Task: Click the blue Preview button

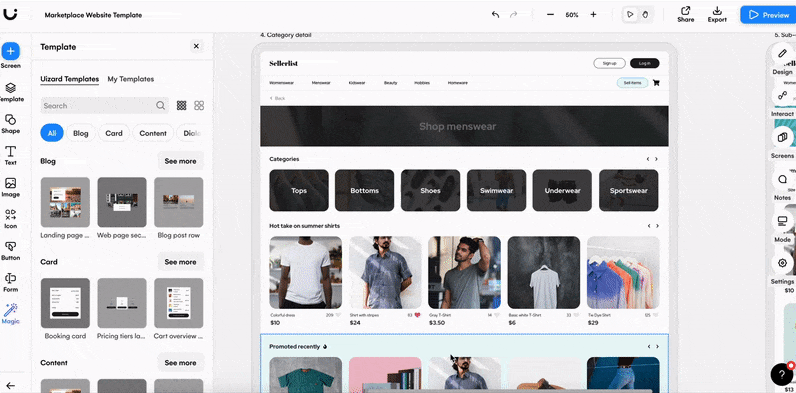Action: [768, 15]
